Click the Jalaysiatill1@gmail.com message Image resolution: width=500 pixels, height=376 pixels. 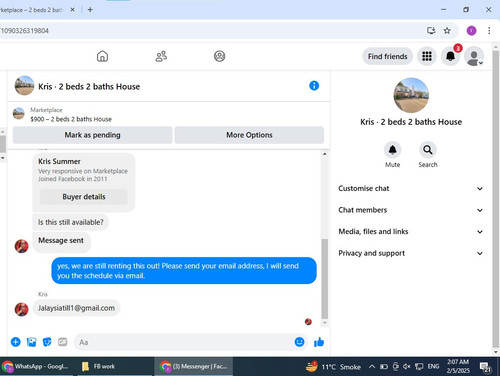[x=76, y=308]
